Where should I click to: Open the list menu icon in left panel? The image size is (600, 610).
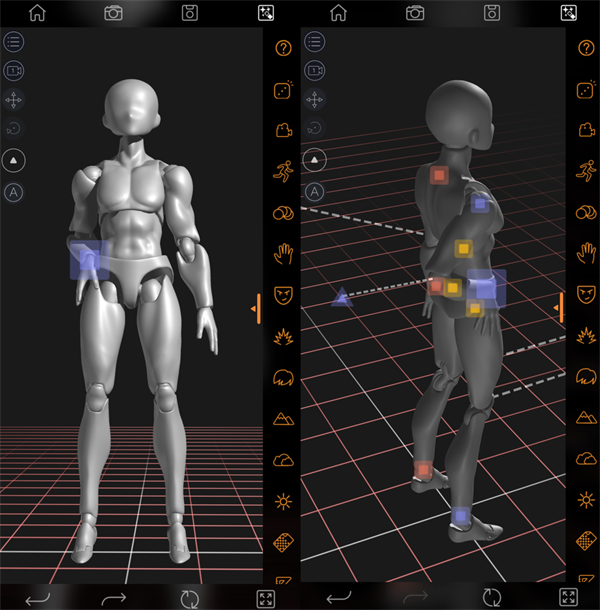[x=14, y=42]
